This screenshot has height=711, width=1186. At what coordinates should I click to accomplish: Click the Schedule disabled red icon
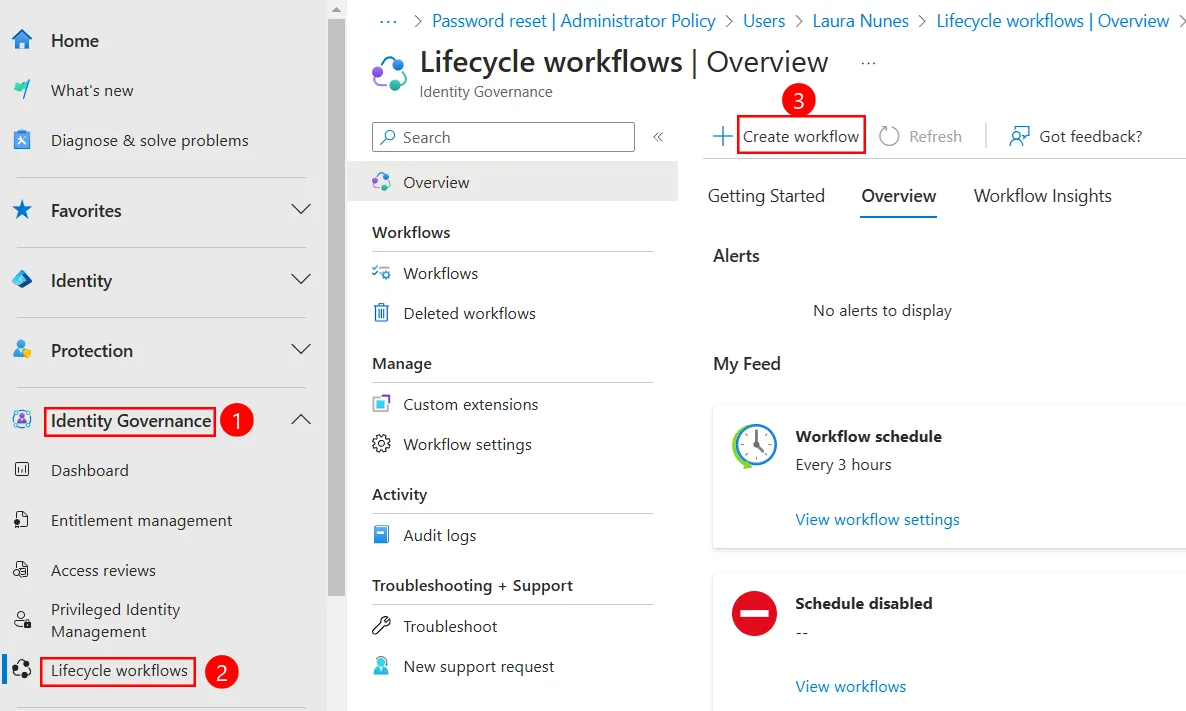pyautogui.click(x=754, y=613)
